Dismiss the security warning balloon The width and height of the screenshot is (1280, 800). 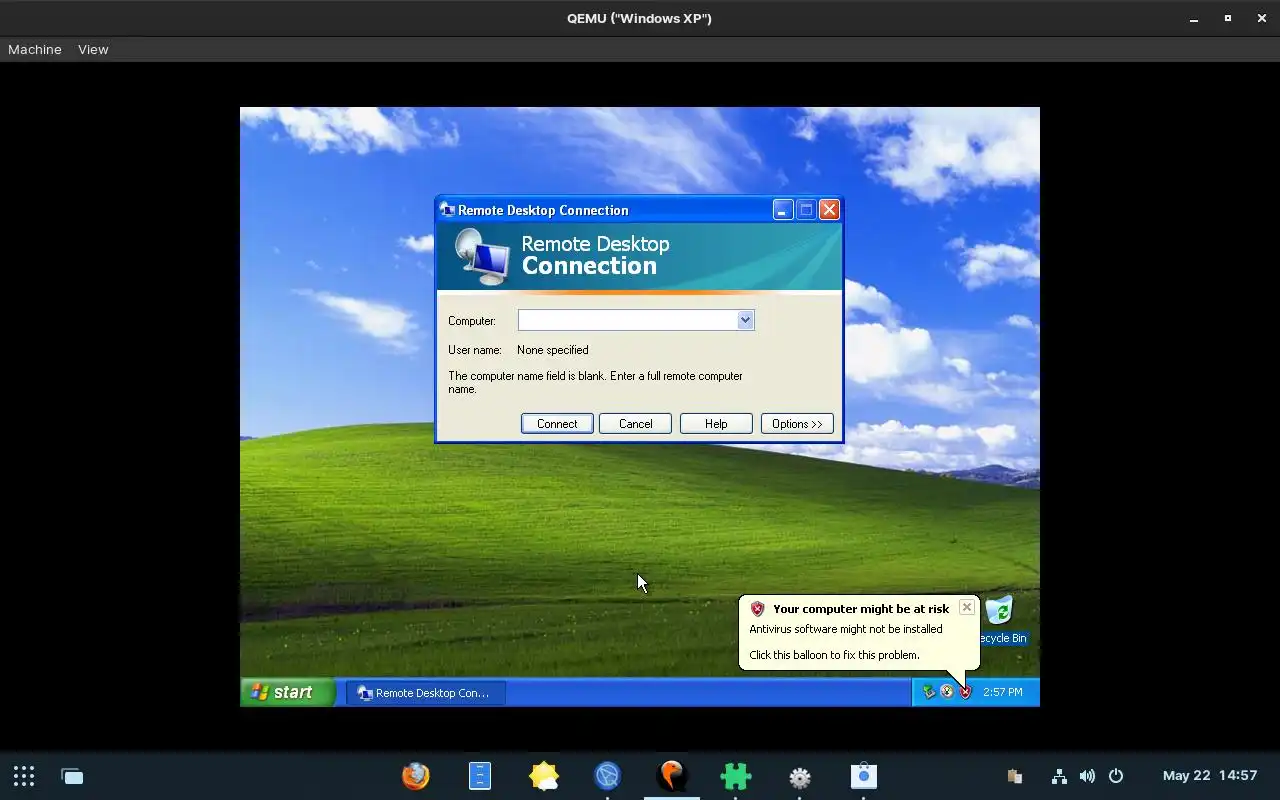pyautogui.click(x=966, y=607)
